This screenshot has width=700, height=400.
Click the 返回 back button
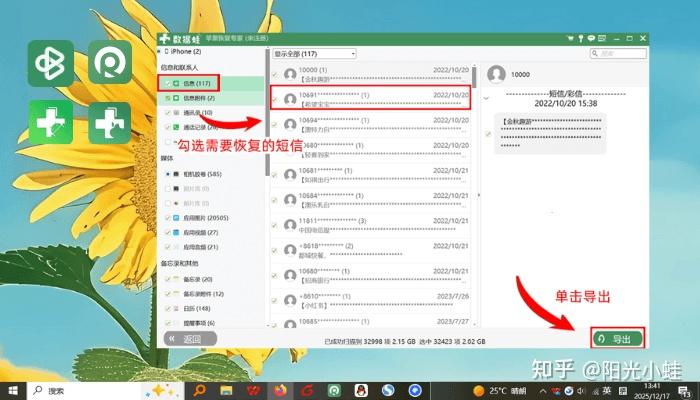190,339
